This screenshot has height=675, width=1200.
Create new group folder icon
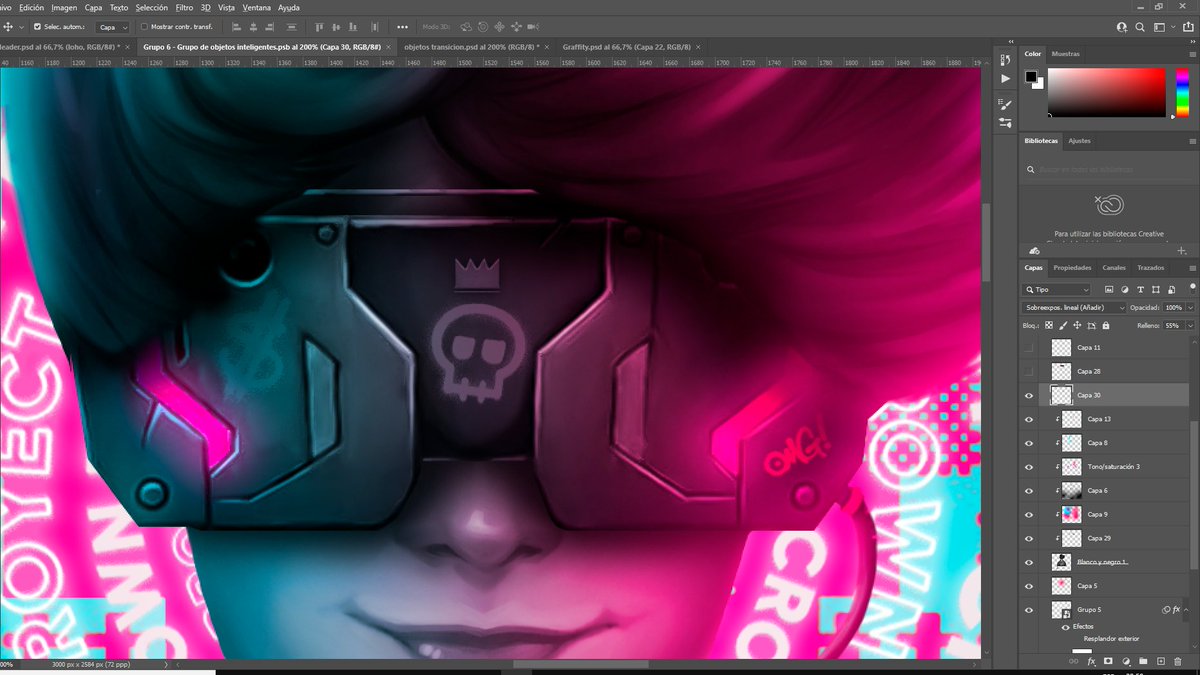point(1143,662)
